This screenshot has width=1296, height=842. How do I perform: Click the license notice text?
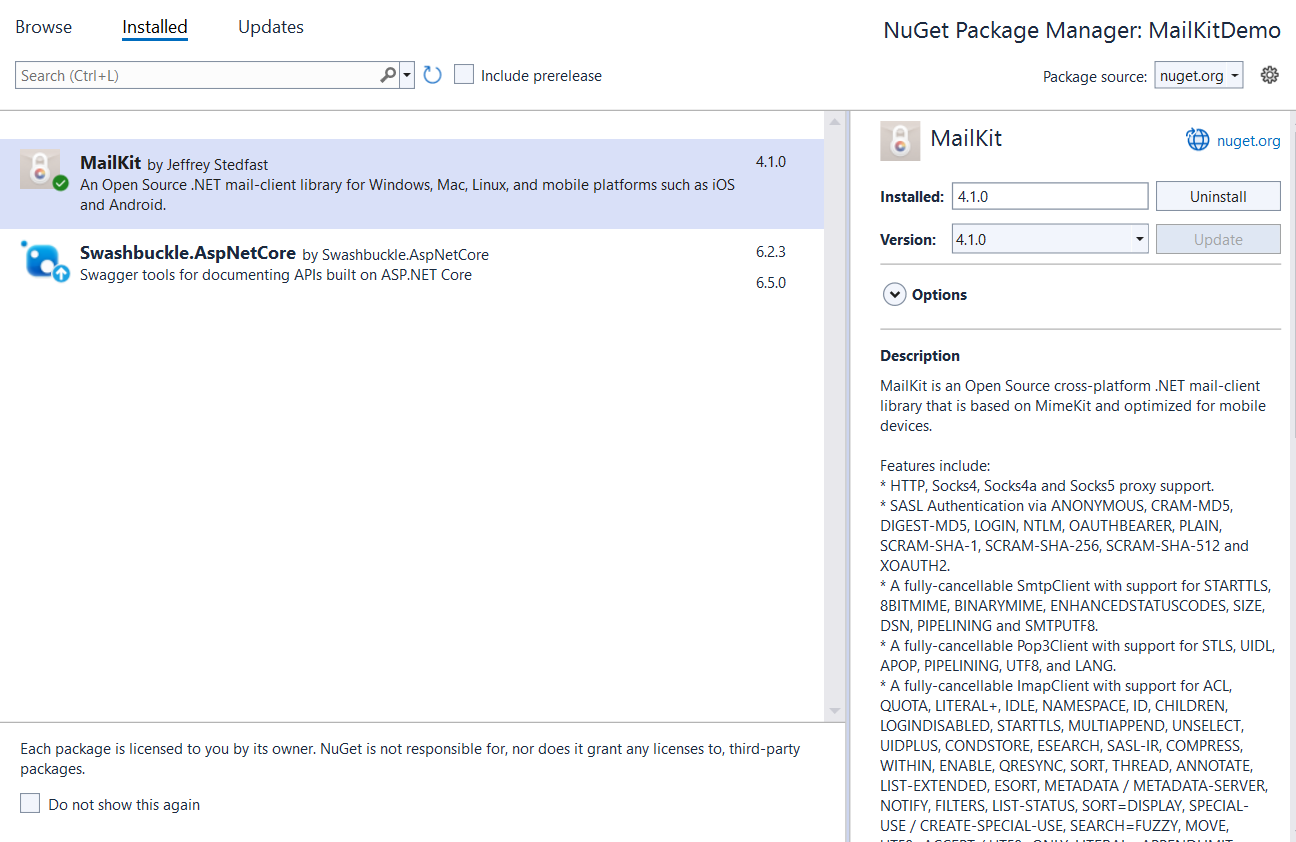(411, 759)
